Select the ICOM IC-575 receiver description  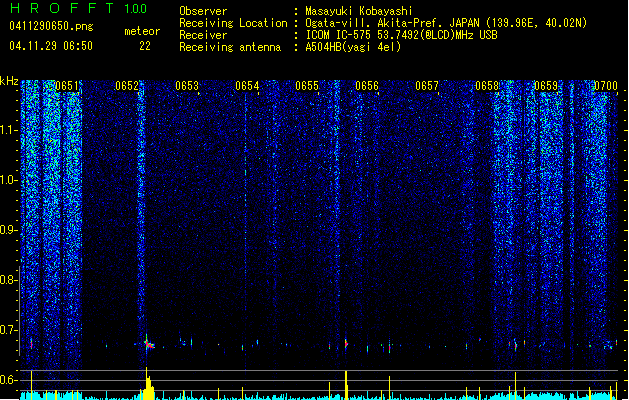pos(401,35)
